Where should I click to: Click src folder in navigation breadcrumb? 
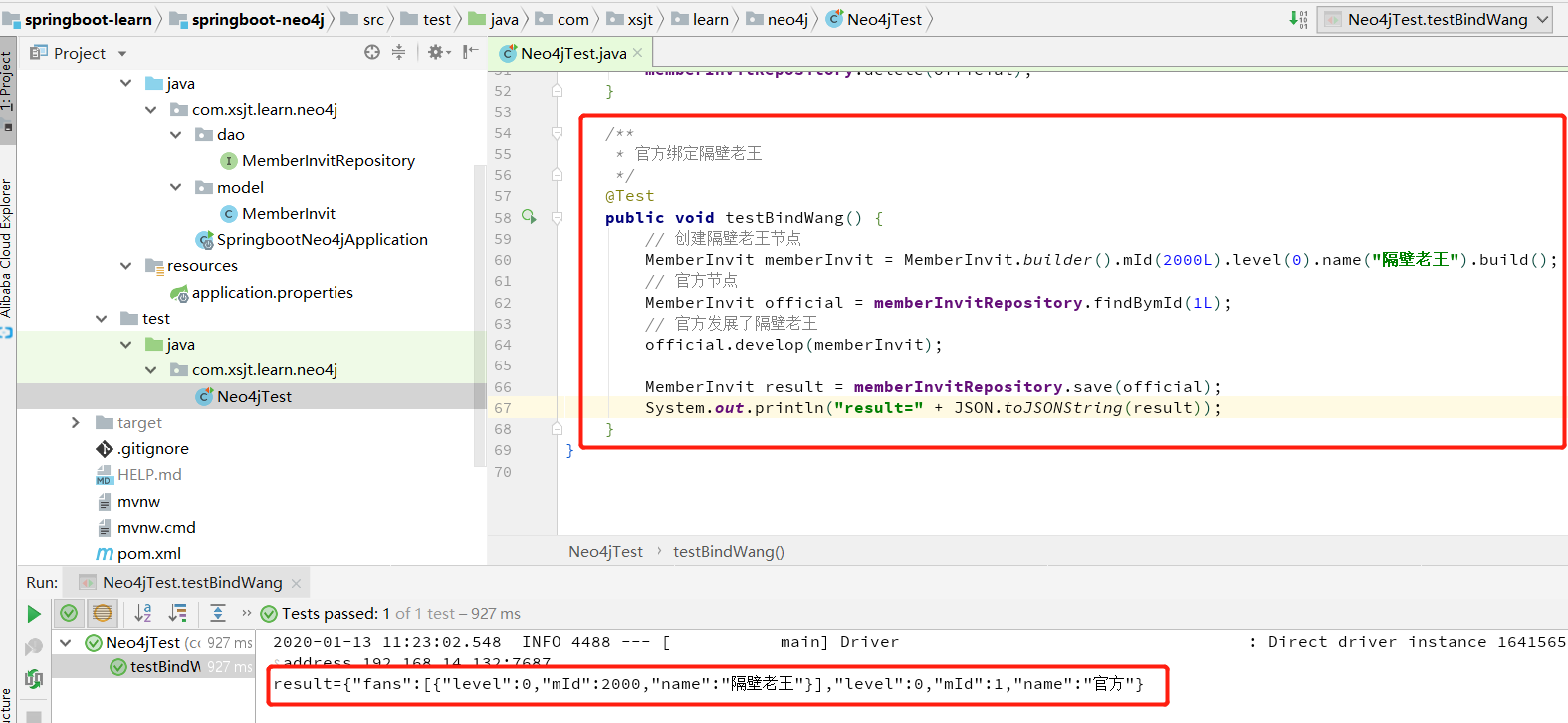point(362,19)
